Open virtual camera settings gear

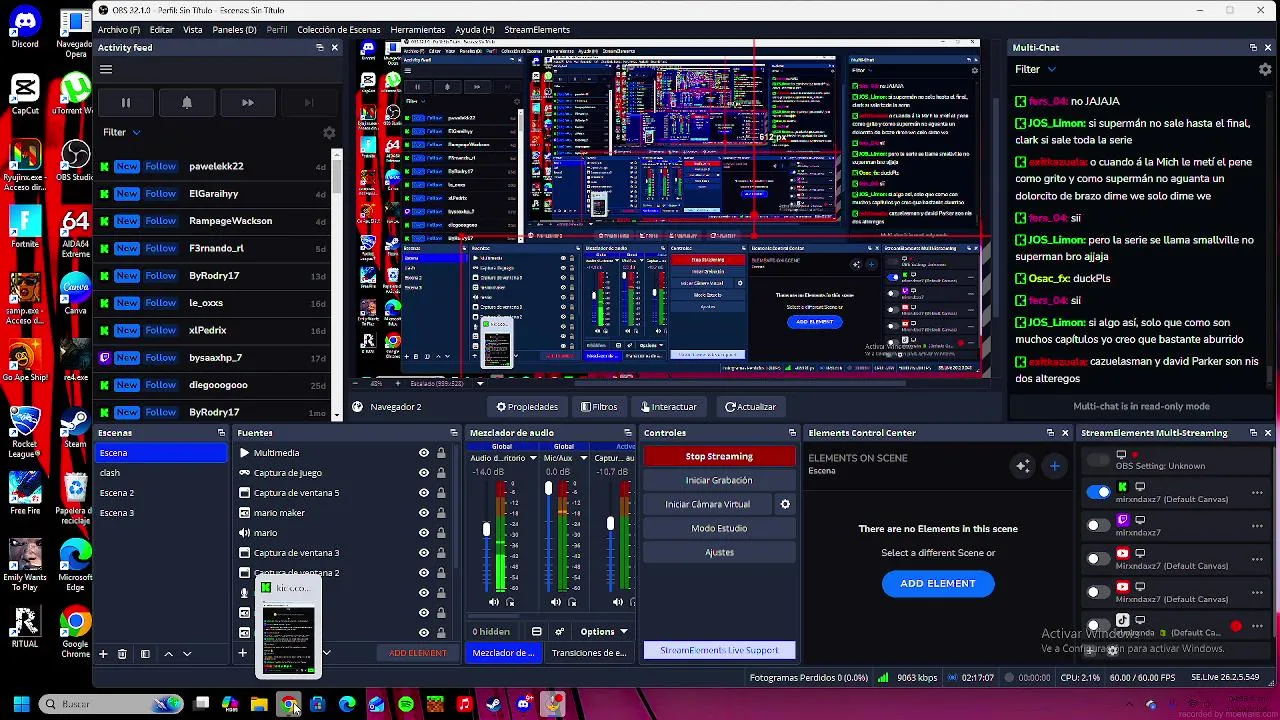coord(785,504)
